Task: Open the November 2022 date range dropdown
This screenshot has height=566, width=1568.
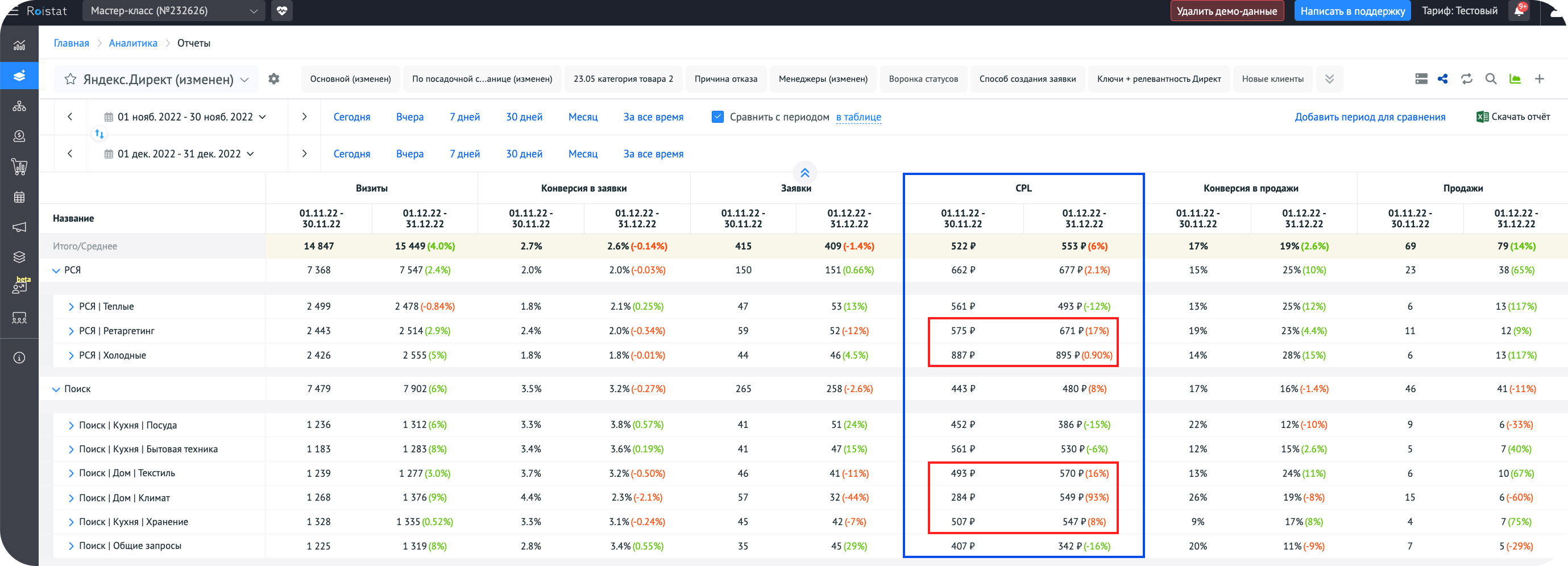Action: coord(185,117)
